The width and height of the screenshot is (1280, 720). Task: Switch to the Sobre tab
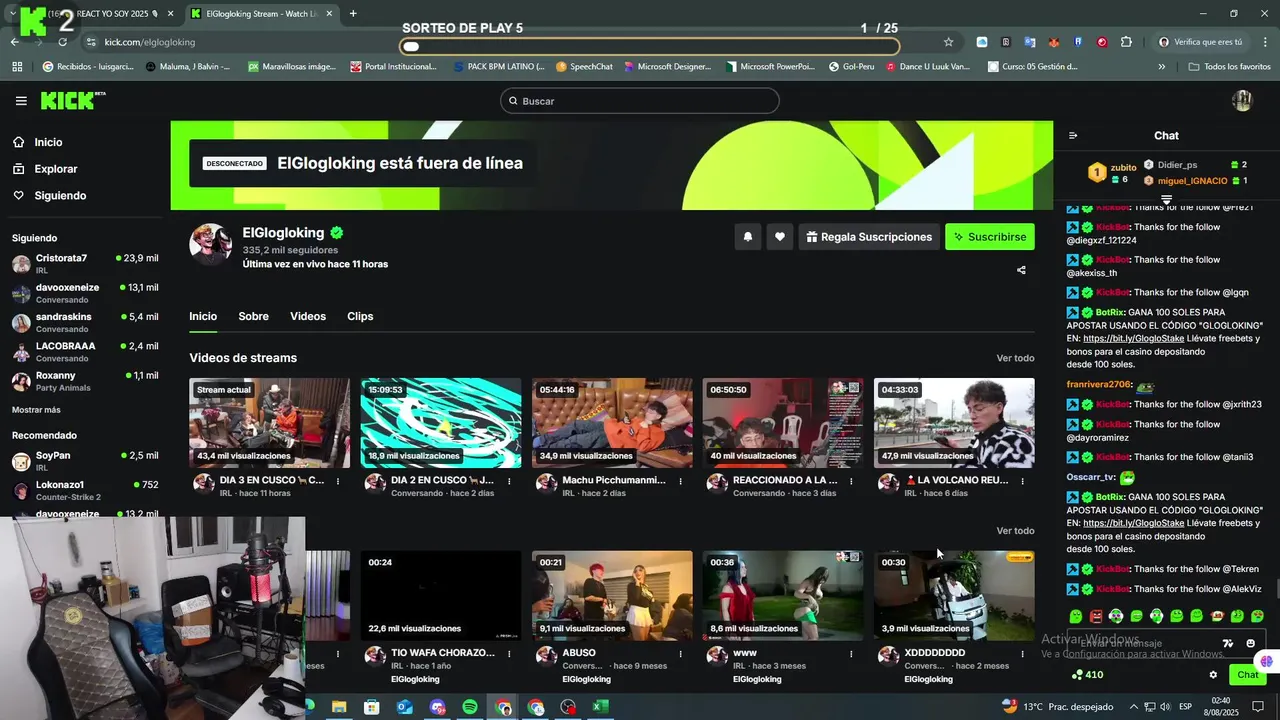click(x=253, y=316)
